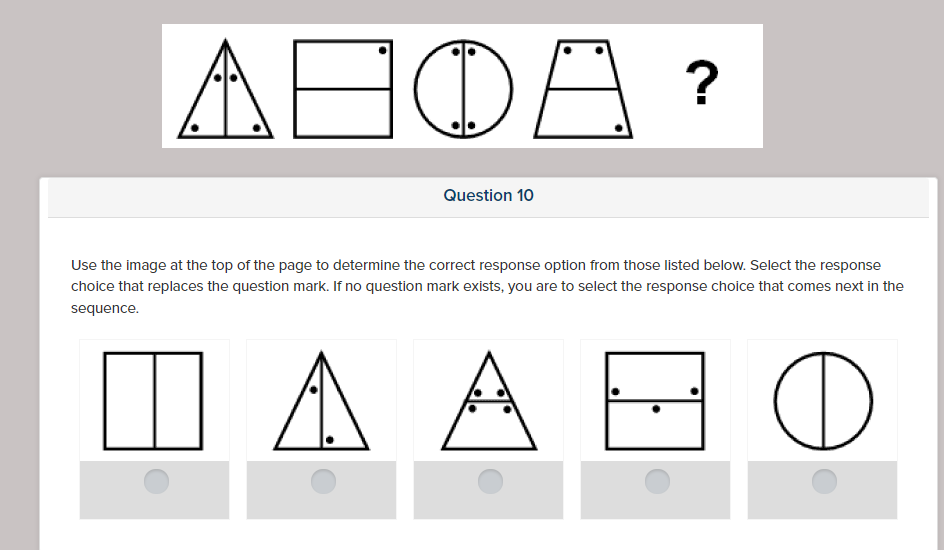
Task: Click the square figure in the sequence
Action: [x=342, y=89]
